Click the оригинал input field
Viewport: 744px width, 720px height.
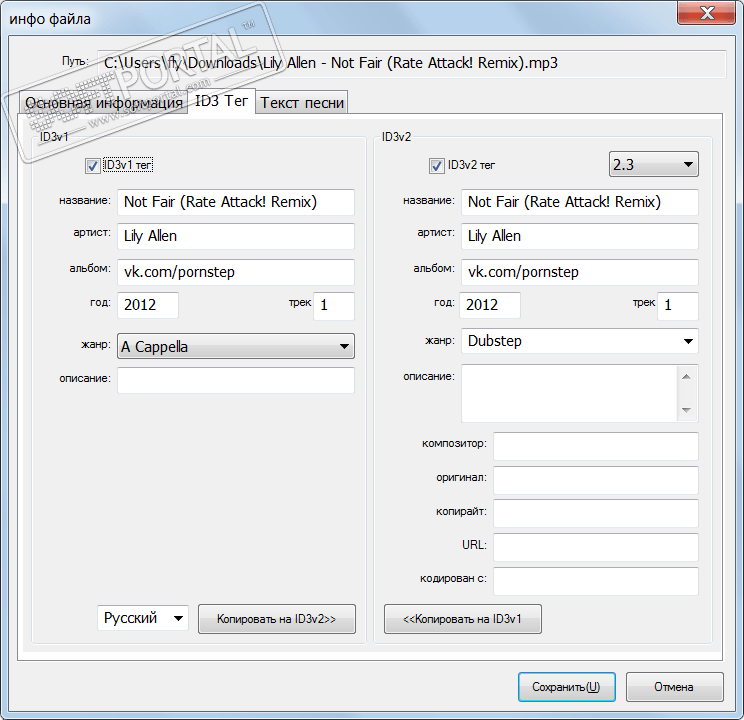coord(595,480)
